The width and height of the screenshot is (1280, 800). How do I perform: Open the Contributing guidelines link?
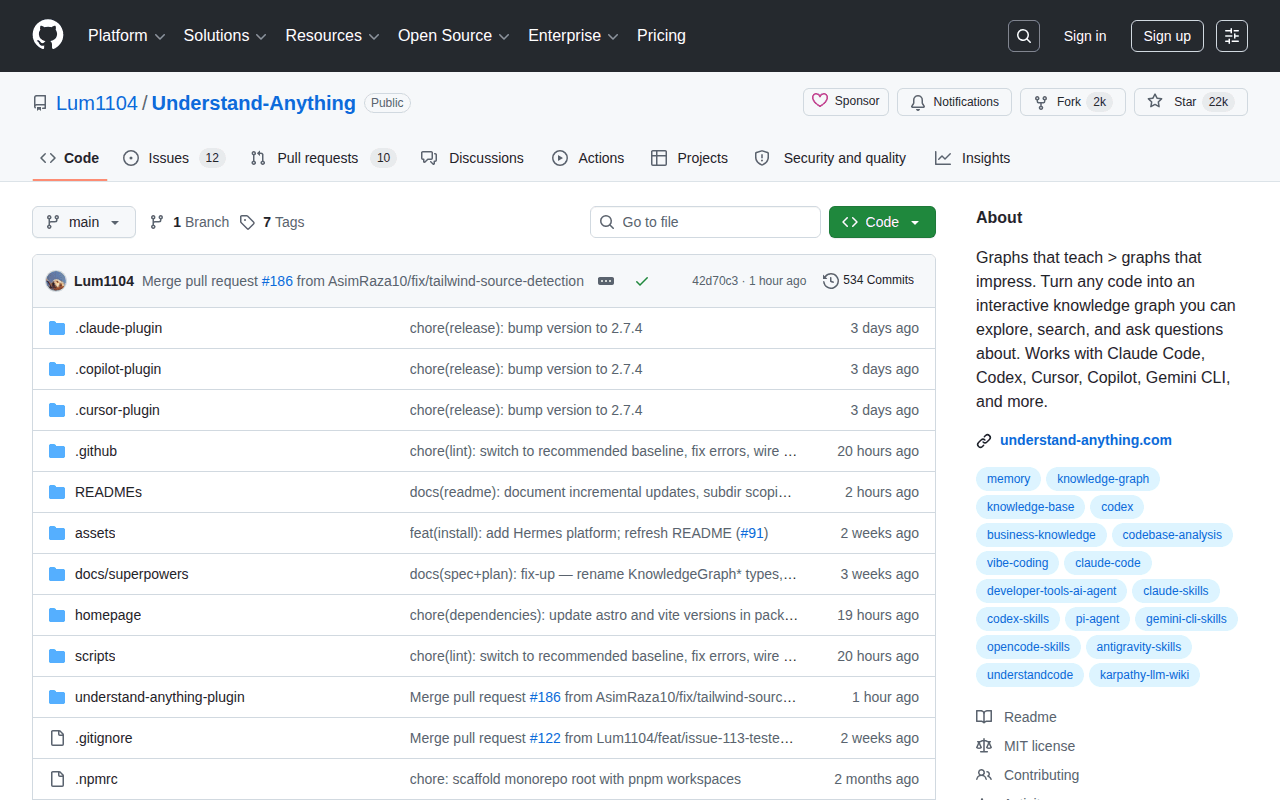[1042, 775]
